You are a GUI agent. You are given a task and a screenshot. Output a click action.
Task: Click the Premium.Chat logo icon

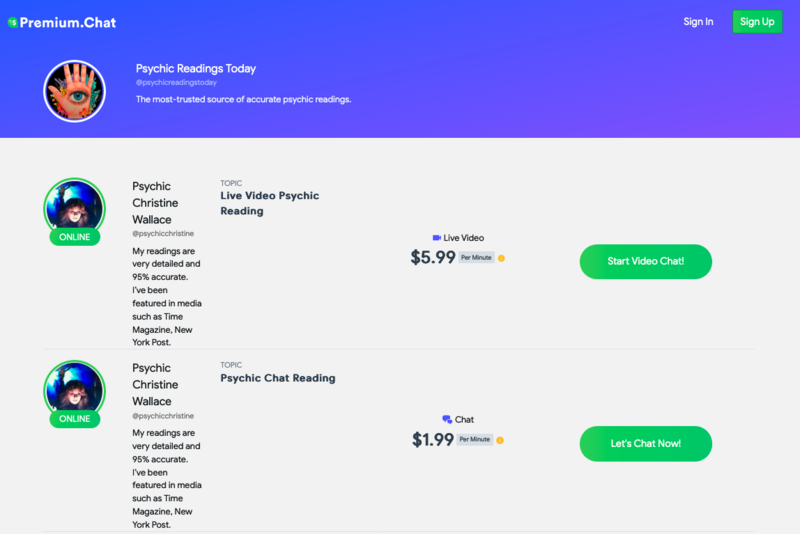tap(13, 22)
